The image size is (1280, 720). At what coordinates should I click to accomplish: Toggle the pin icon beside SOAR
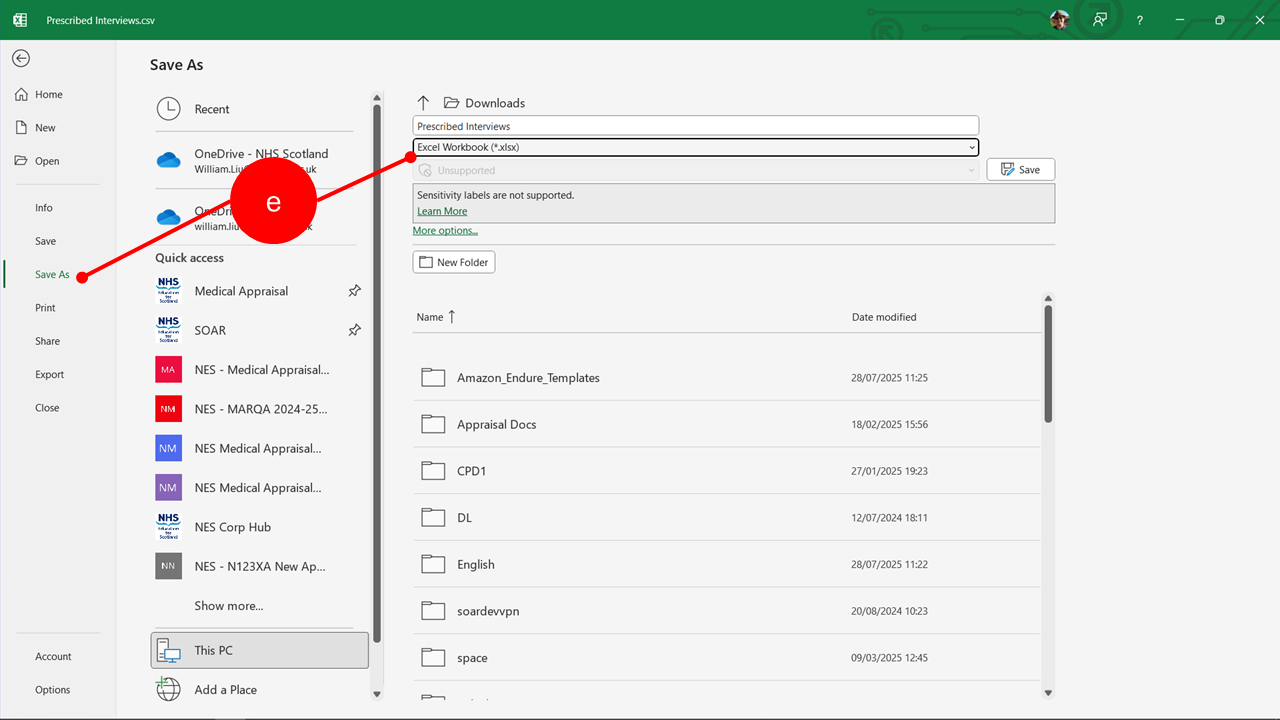354,330
